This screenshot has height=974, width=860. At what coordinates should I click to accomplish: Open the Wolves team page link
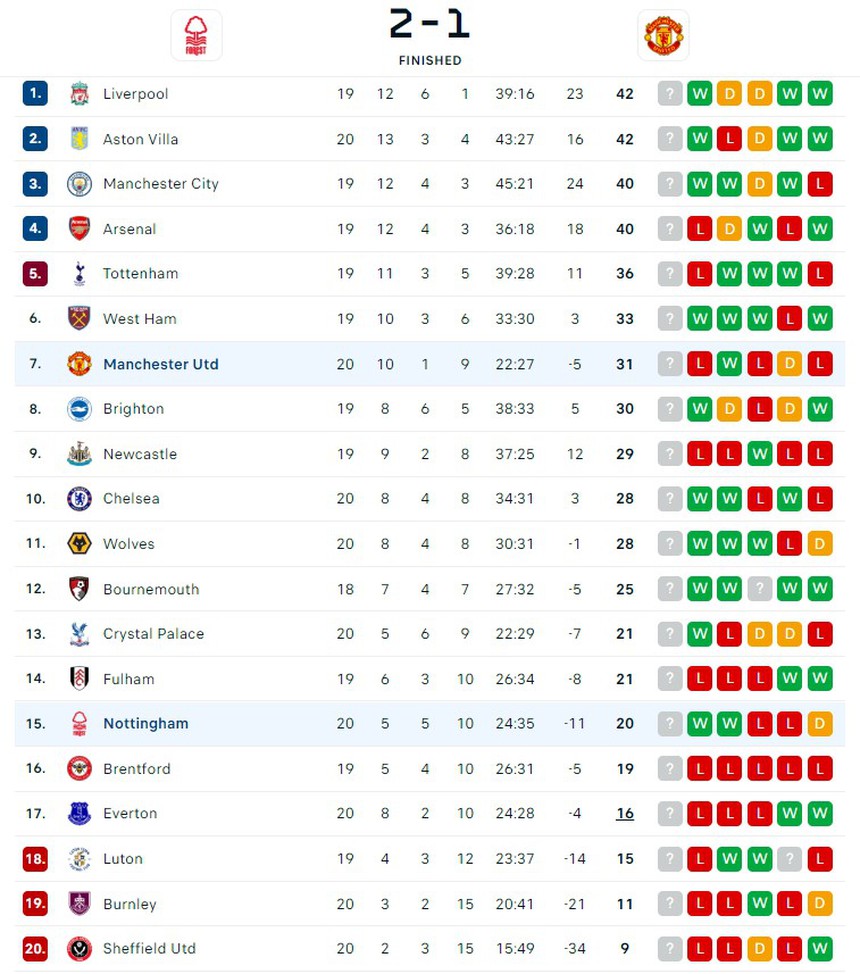[128, 544]
